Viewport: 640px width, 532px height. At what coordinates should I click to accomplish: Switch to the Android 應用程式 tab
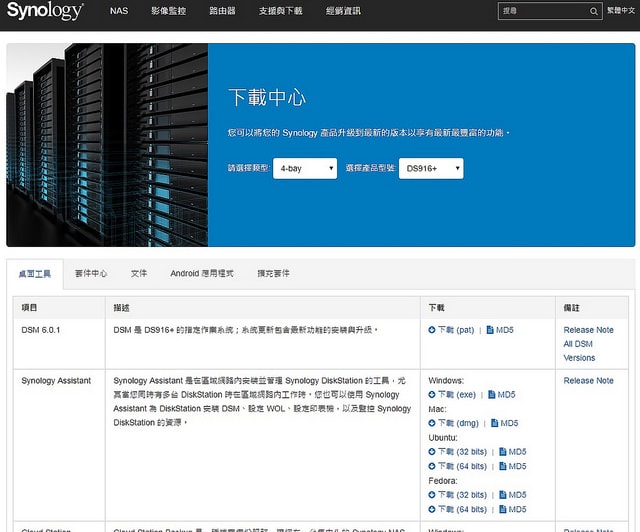click(x=201, y=273)
